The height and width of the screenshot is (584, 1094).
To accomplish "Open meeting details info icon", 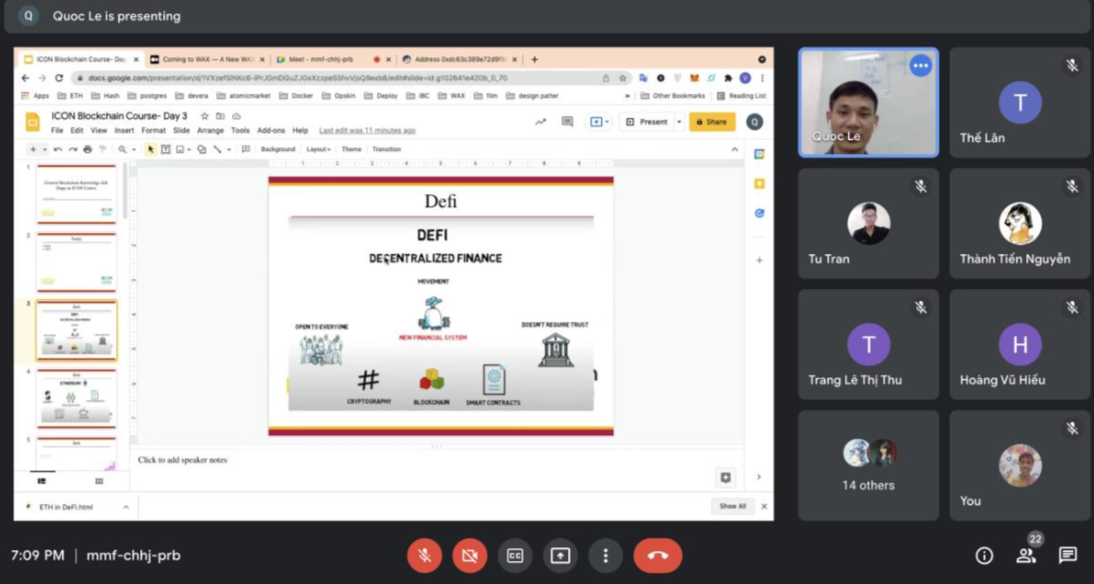I will pos(984,556).
